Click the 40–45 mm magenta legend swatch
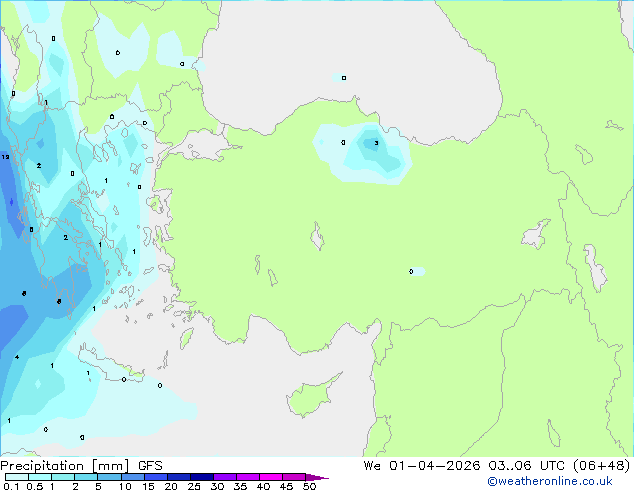This screenshot has width=634, height=490. [271, 477]
